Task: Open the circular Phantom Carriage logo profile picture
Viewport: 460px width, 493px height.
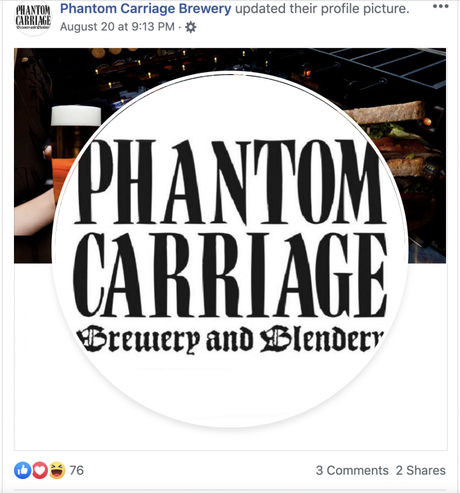Action: point(230,249)
